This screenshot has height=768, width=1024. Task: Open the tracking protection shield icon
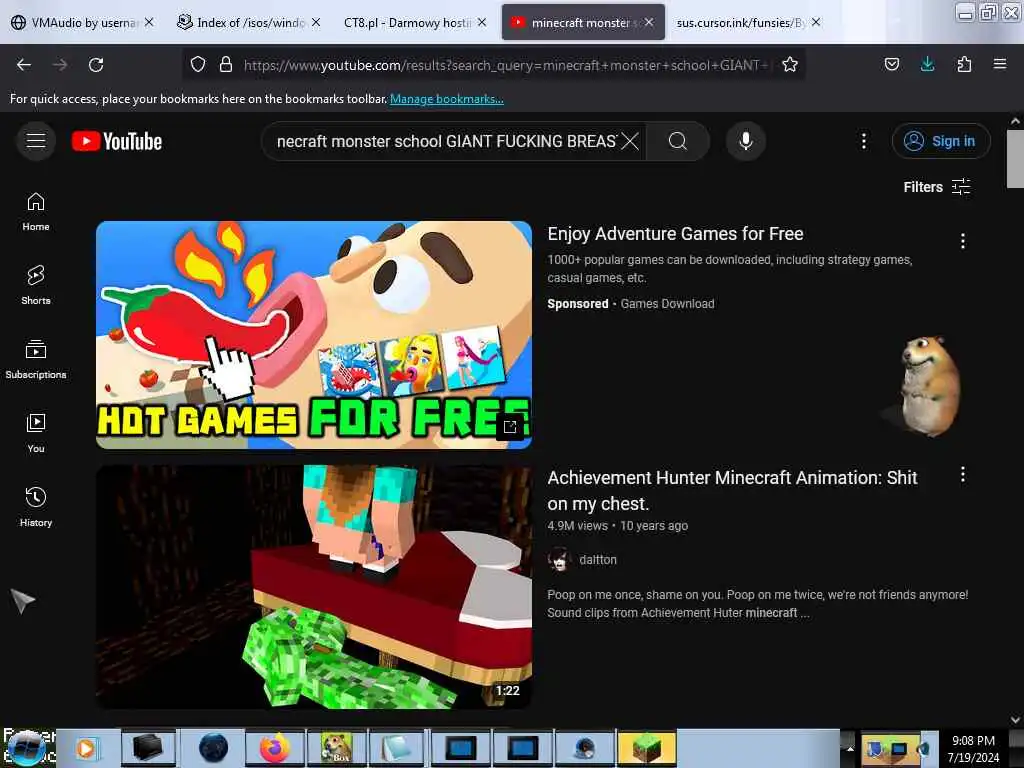[198, 64]
